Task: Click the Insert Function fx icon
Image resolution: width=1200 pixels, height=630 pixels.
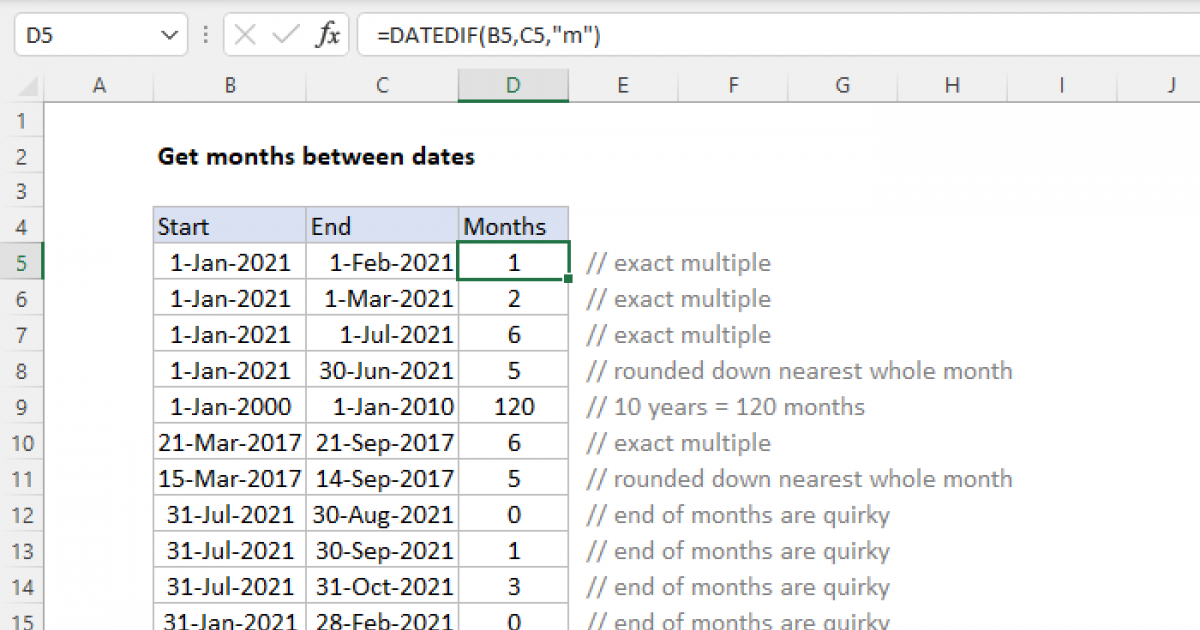Action: coord(327,37)
